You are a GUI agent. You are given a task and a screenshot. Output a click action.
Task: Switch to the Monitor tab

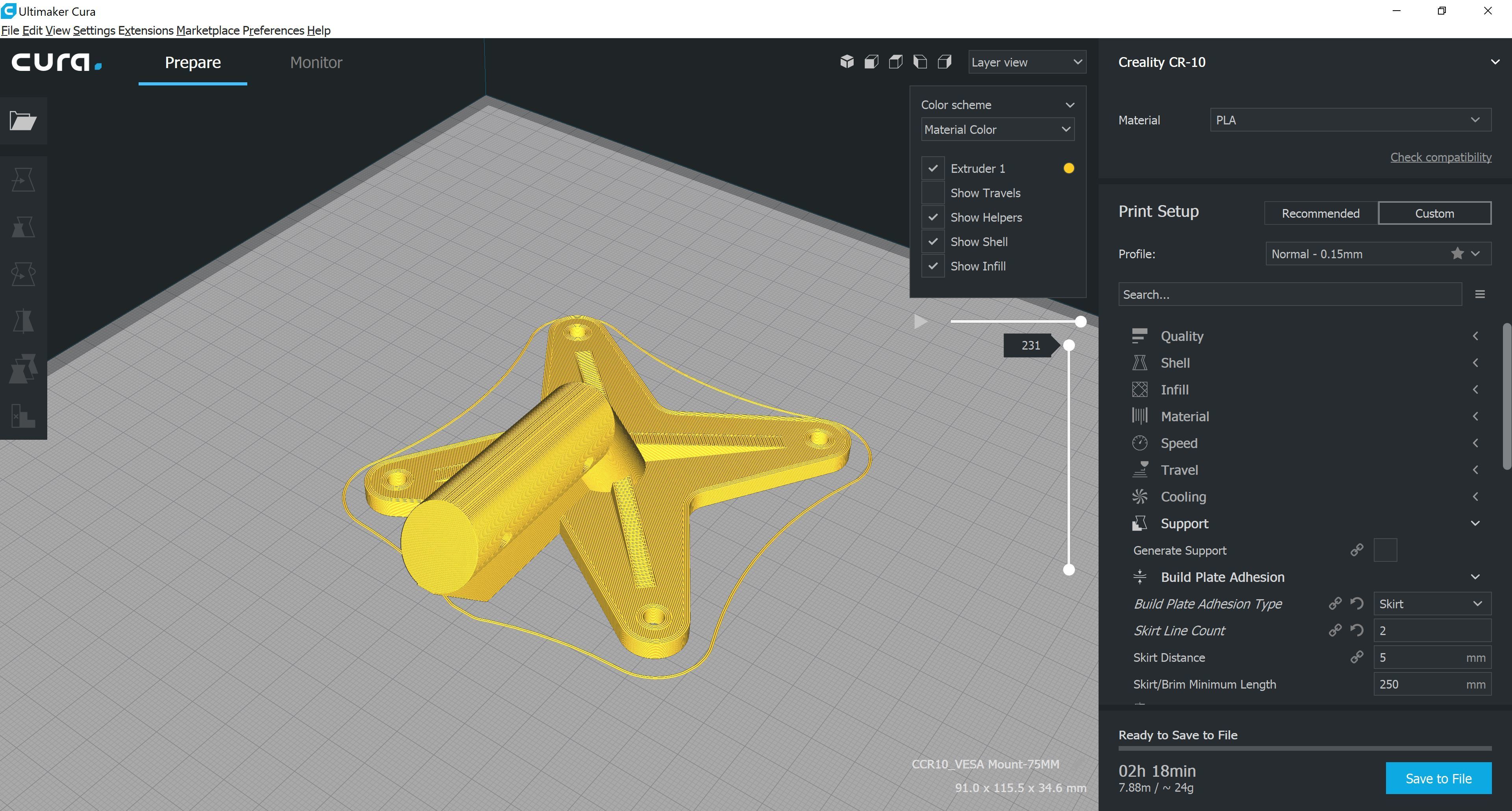click(316, 62)
